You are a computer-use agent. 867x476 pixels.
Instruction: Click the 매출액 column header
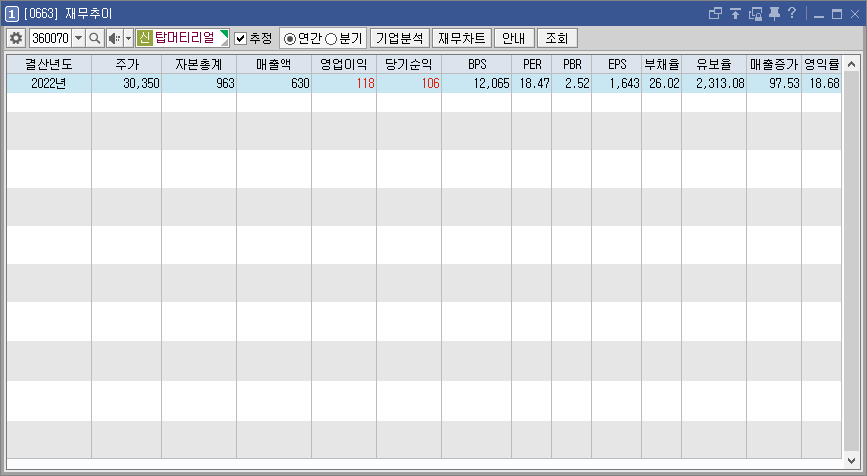click(274, 64)
